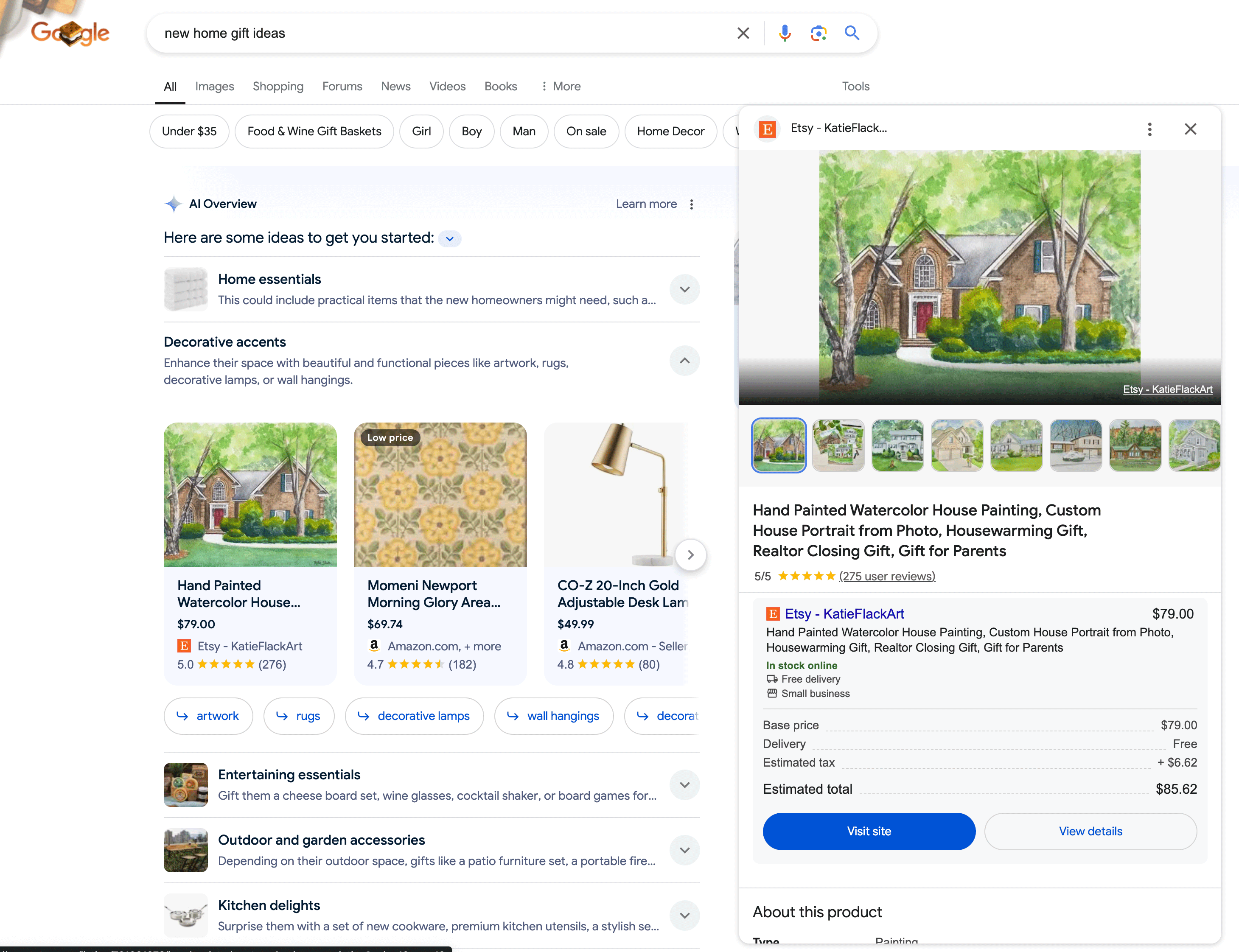
Task: Click the next arrow on the product carousel
Action: click(x=690, y=555)
